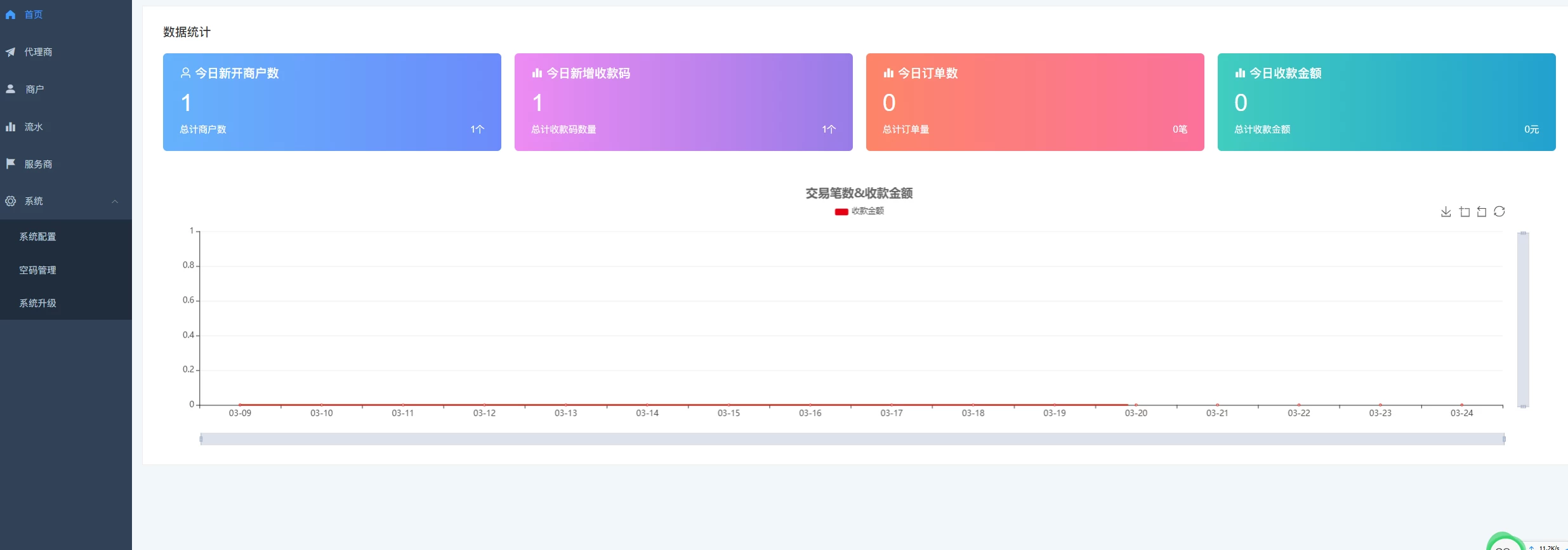Screen dimensions: 1568x550
Task: Click the 03-12 x-axis date label
Action: point(484,413)
